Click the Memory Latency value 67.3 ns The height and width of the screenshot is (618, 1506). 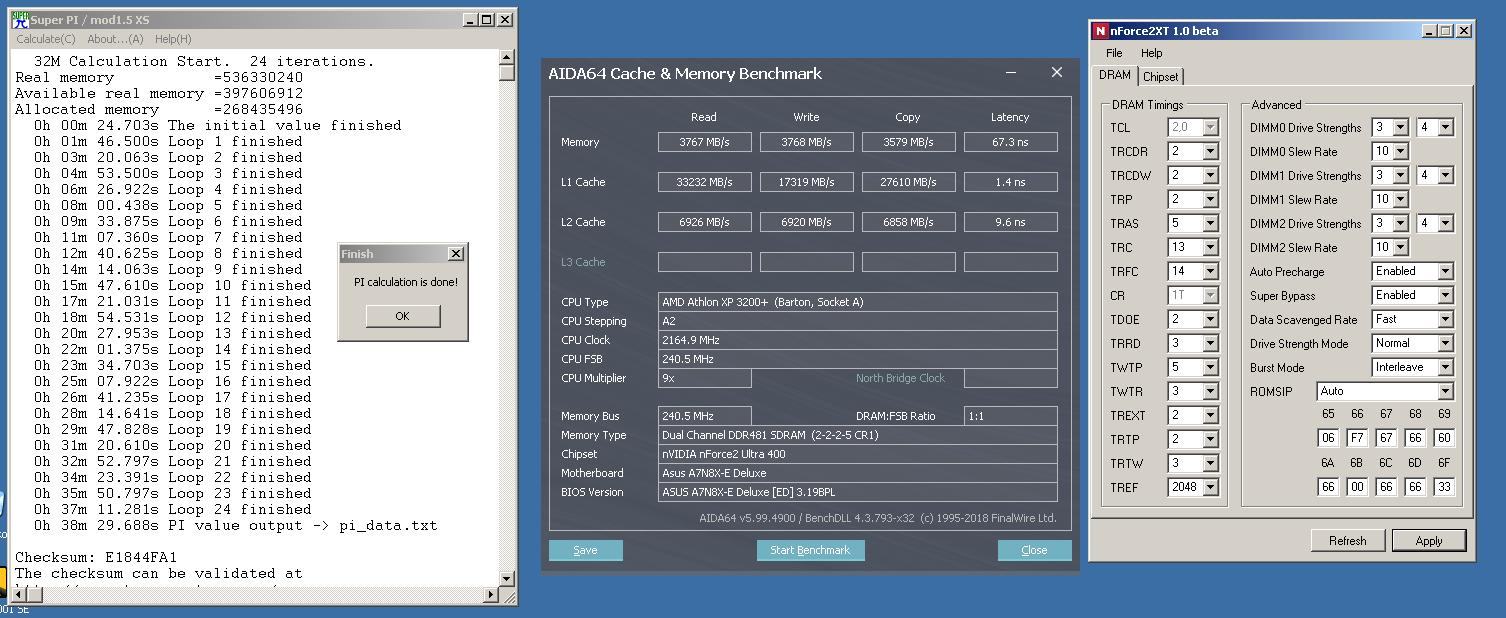1010,142
